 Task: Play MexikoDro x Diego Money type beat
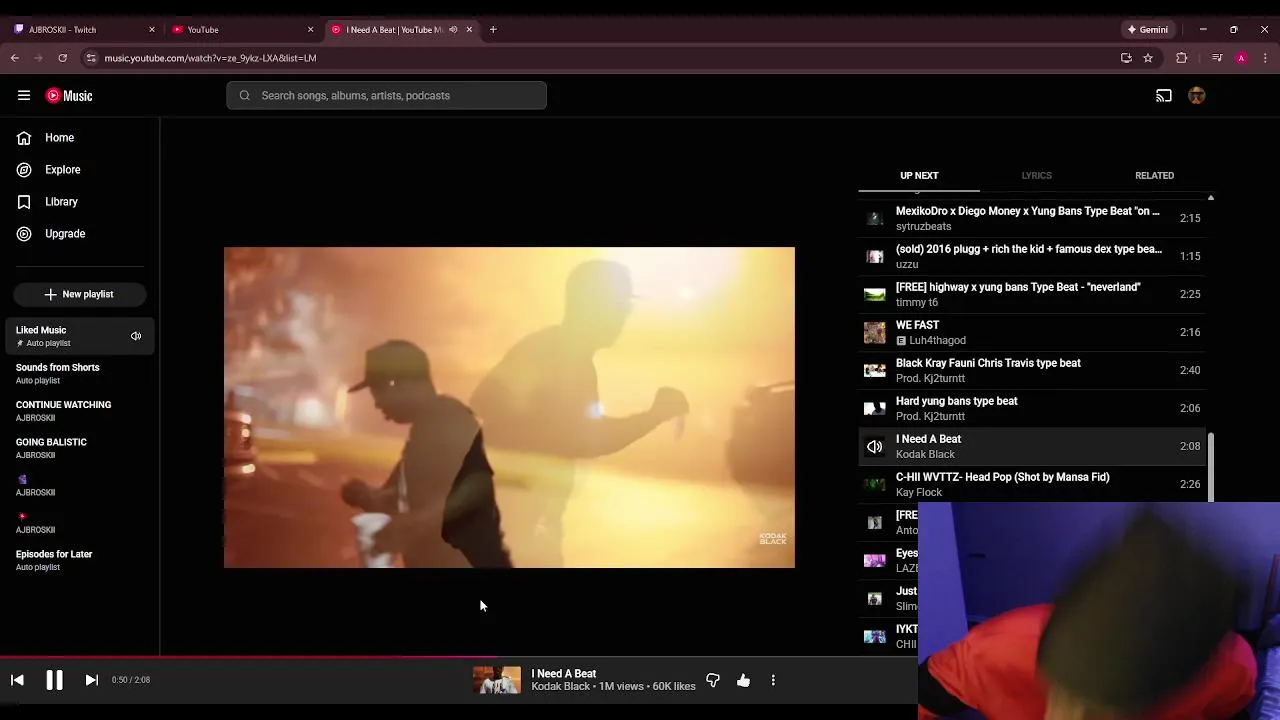tap(1032, 218)
